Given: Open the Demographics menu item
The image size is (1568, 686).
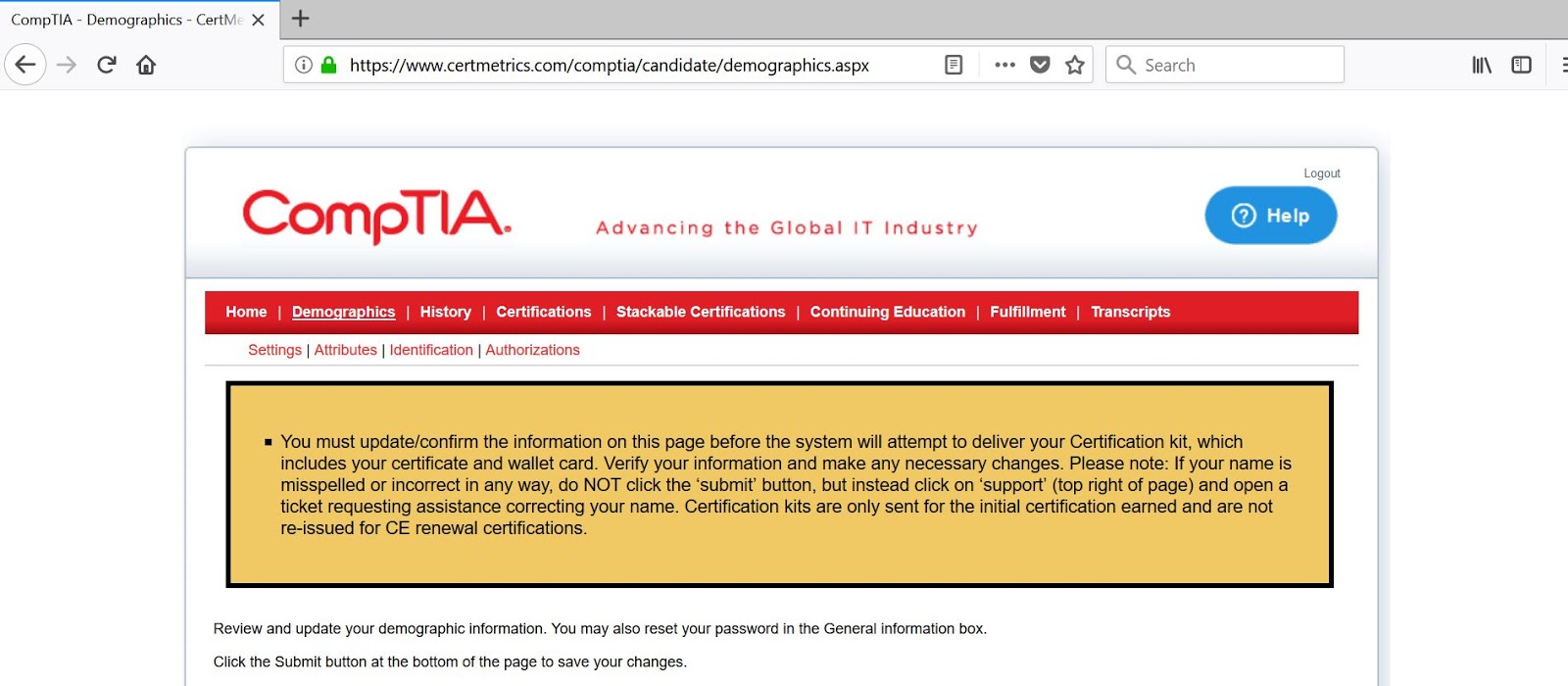Looking at the screenshot, I should pyautogui.click(x=343, y=312).
